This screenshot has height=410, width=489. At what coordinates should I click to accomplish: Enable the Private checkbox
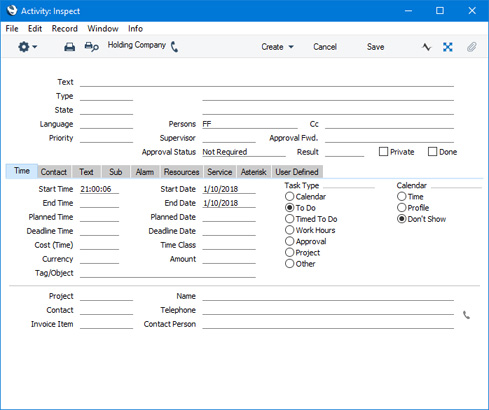click(384, 152)
